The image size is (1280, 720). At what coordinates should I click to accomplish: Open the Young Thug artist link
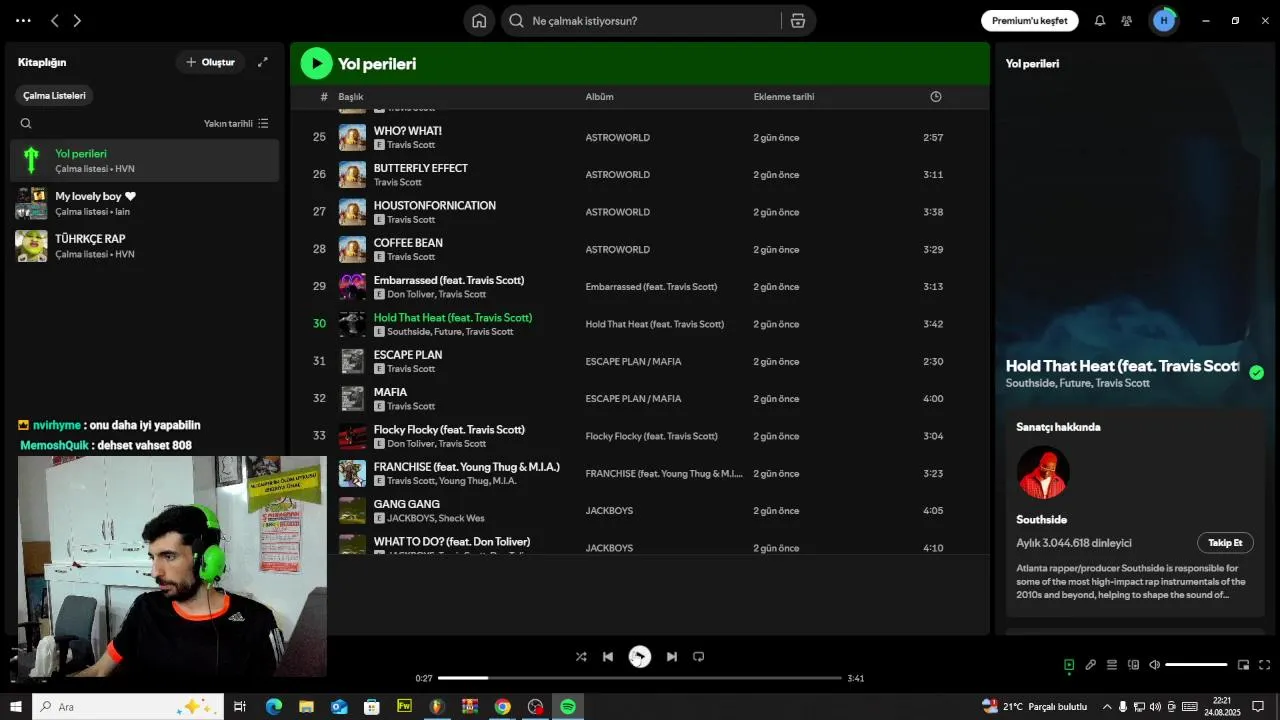pos(464,481)
